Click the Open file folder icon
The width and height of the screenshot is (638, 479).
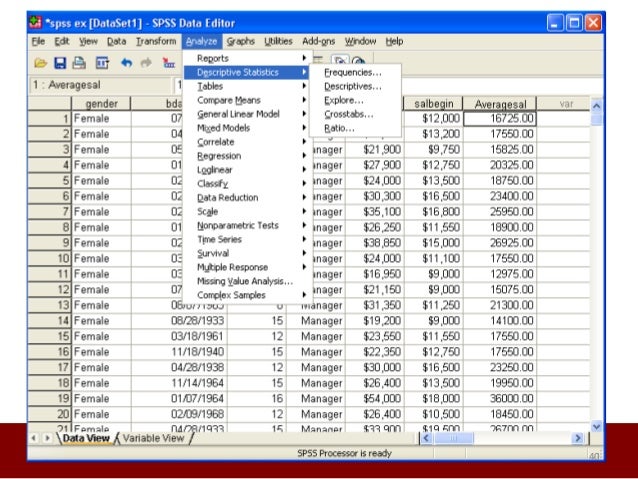pyautogui.click(x=41, y=63)
